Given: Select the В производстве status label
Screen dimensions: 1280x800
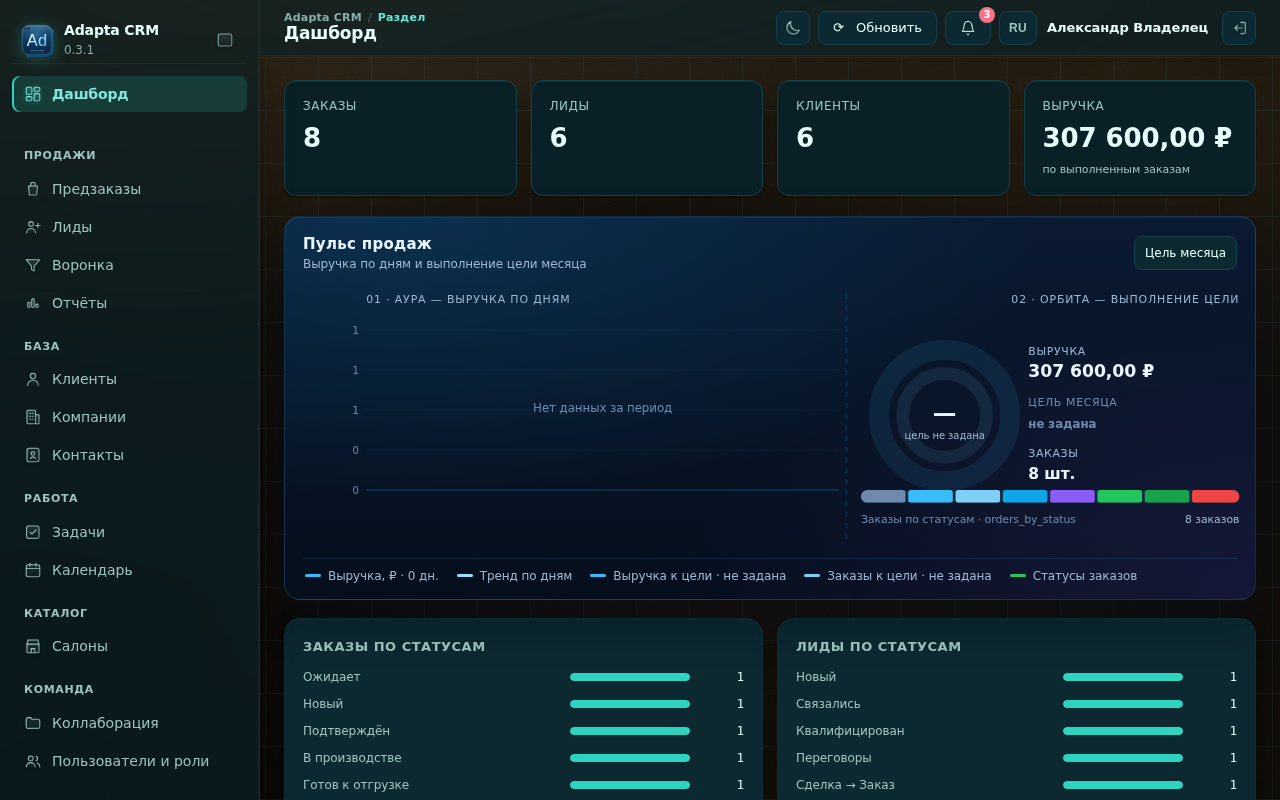Looking at the screenshot, I should 352,758.
